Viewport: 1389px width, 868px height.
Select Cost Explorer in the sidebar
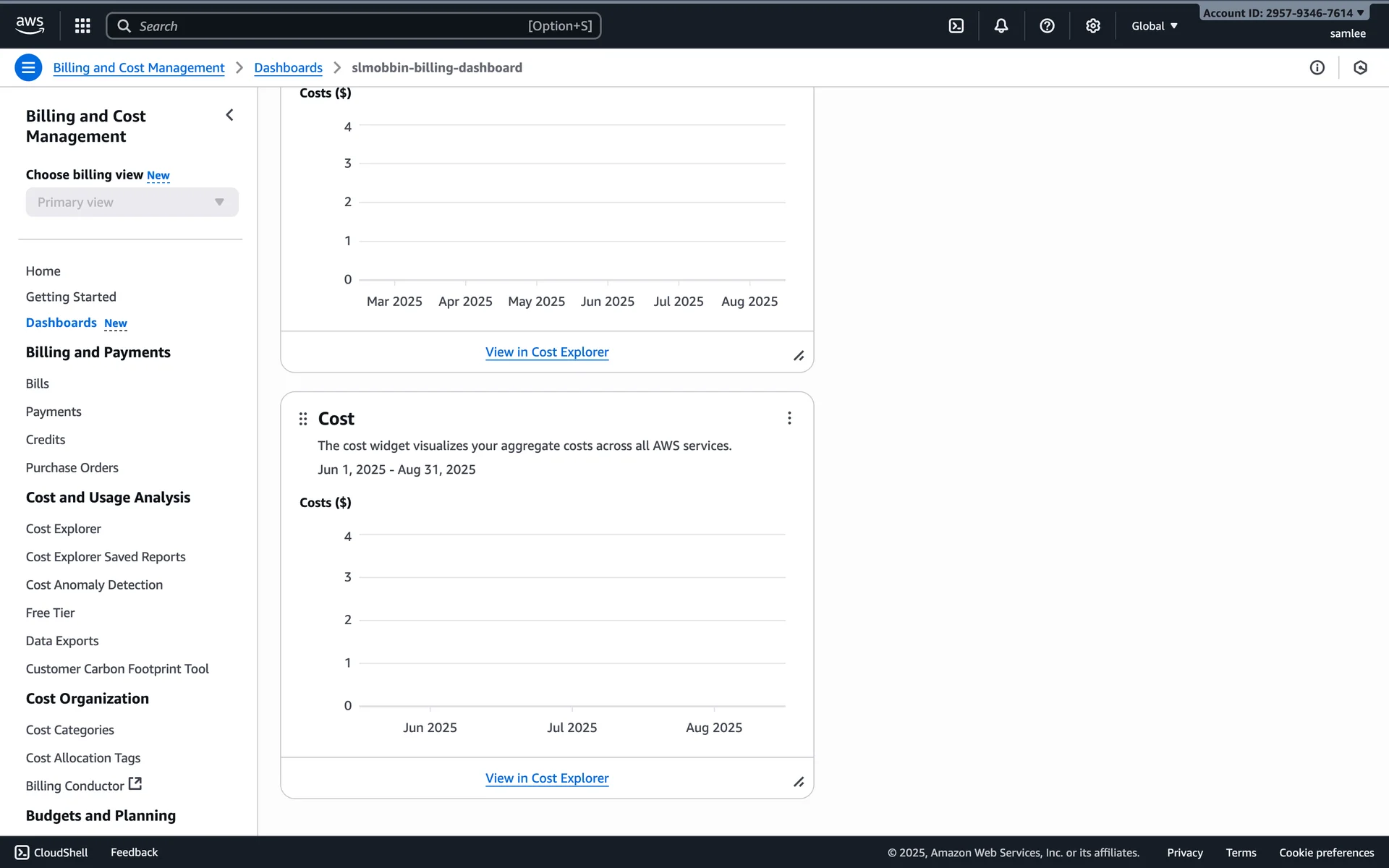pyautogui.click(x=64, y=529)
